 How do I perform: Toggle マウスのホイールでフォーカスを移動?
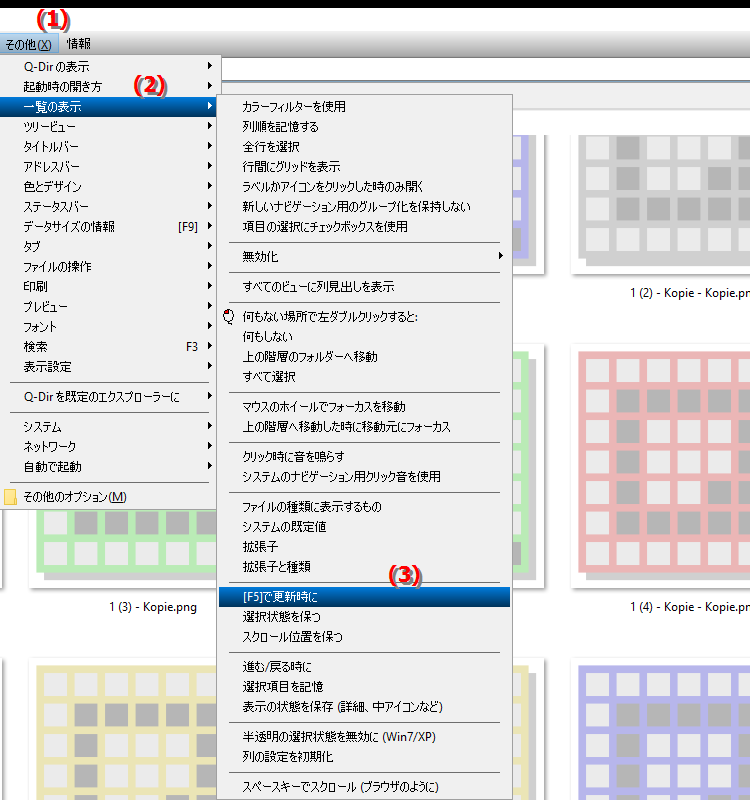[364, 406]
